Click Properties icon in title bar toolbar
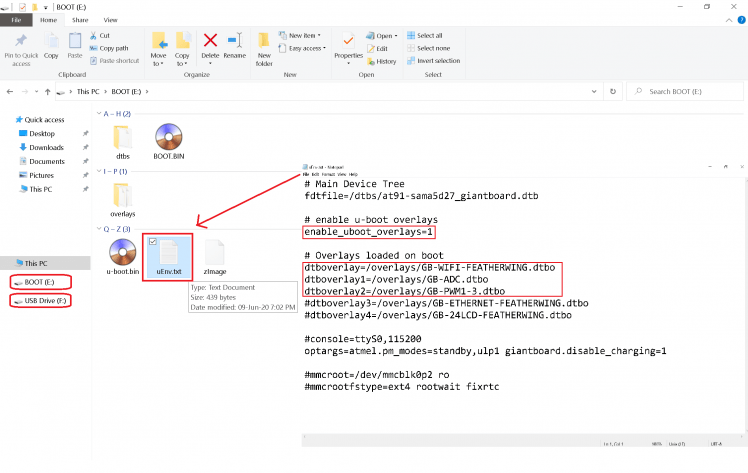The width and height of the screenshot is (748, 473). coord(22,7)
